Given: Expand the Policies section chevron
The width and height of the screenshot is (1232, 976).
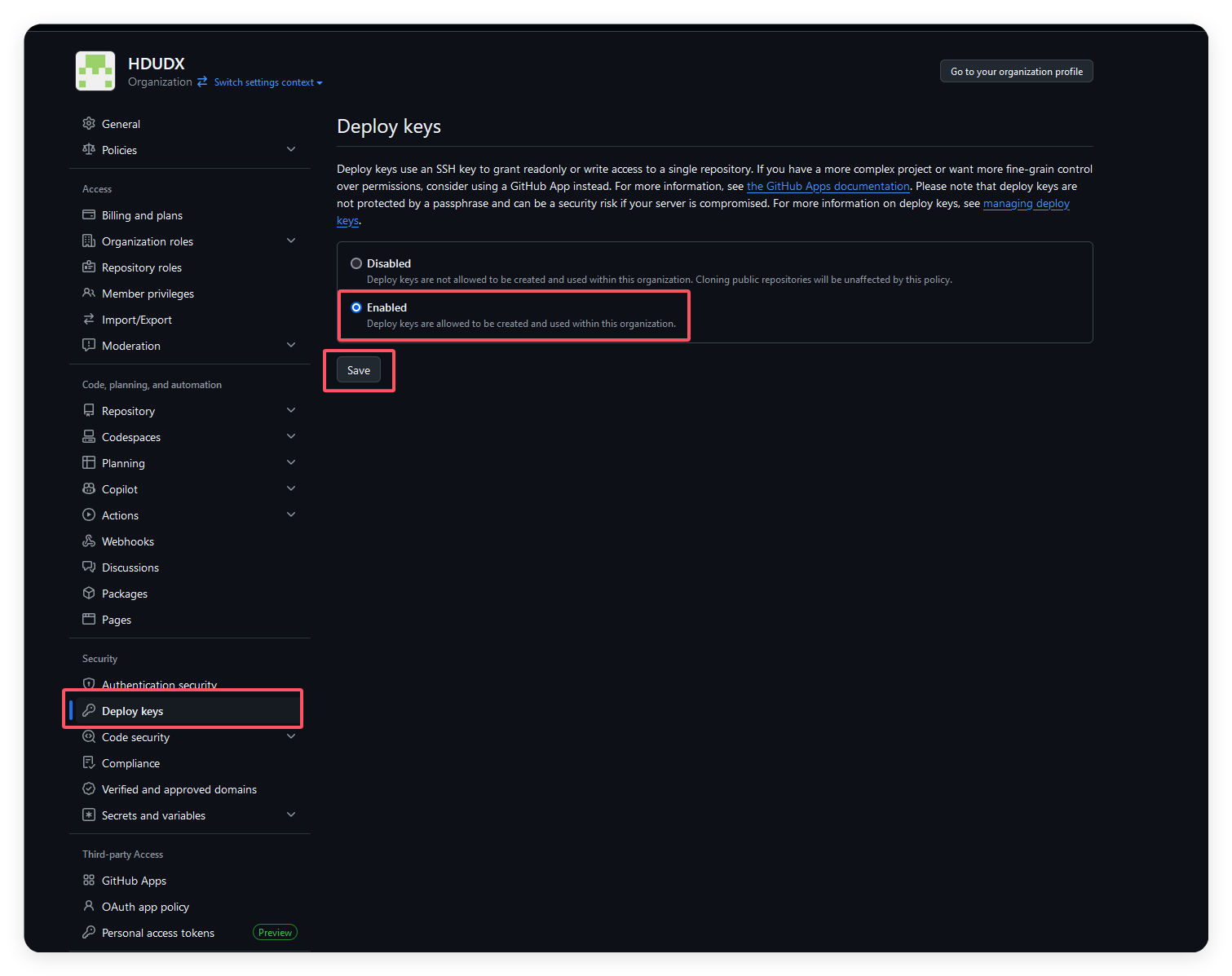Looking at the screenshot, I should click(x=291, y=149).
